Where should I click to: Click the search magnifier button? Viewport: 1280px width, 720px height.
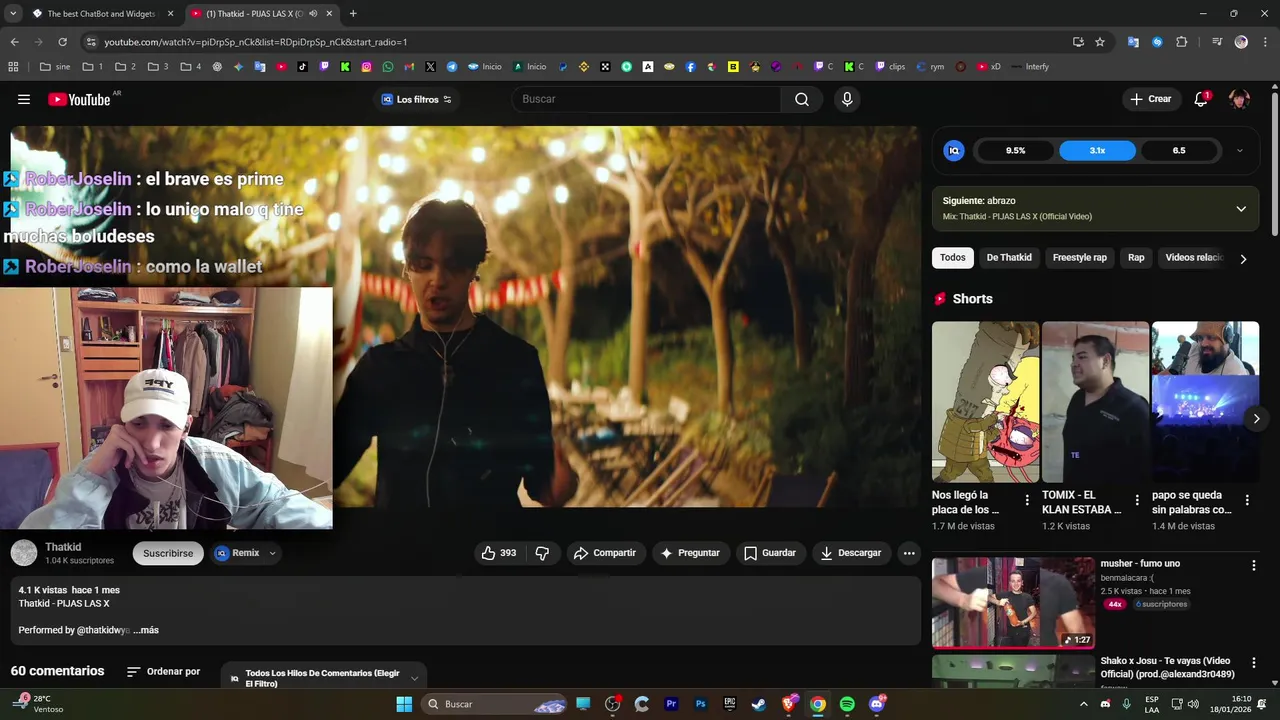pos(802,99)
